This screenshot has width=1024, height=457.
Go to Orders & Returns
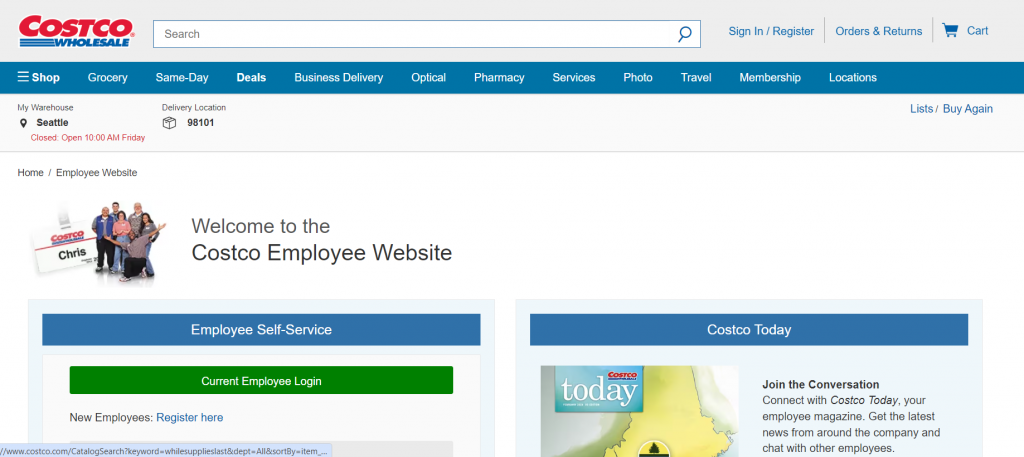pyautogui.click(x=879, y=31)
